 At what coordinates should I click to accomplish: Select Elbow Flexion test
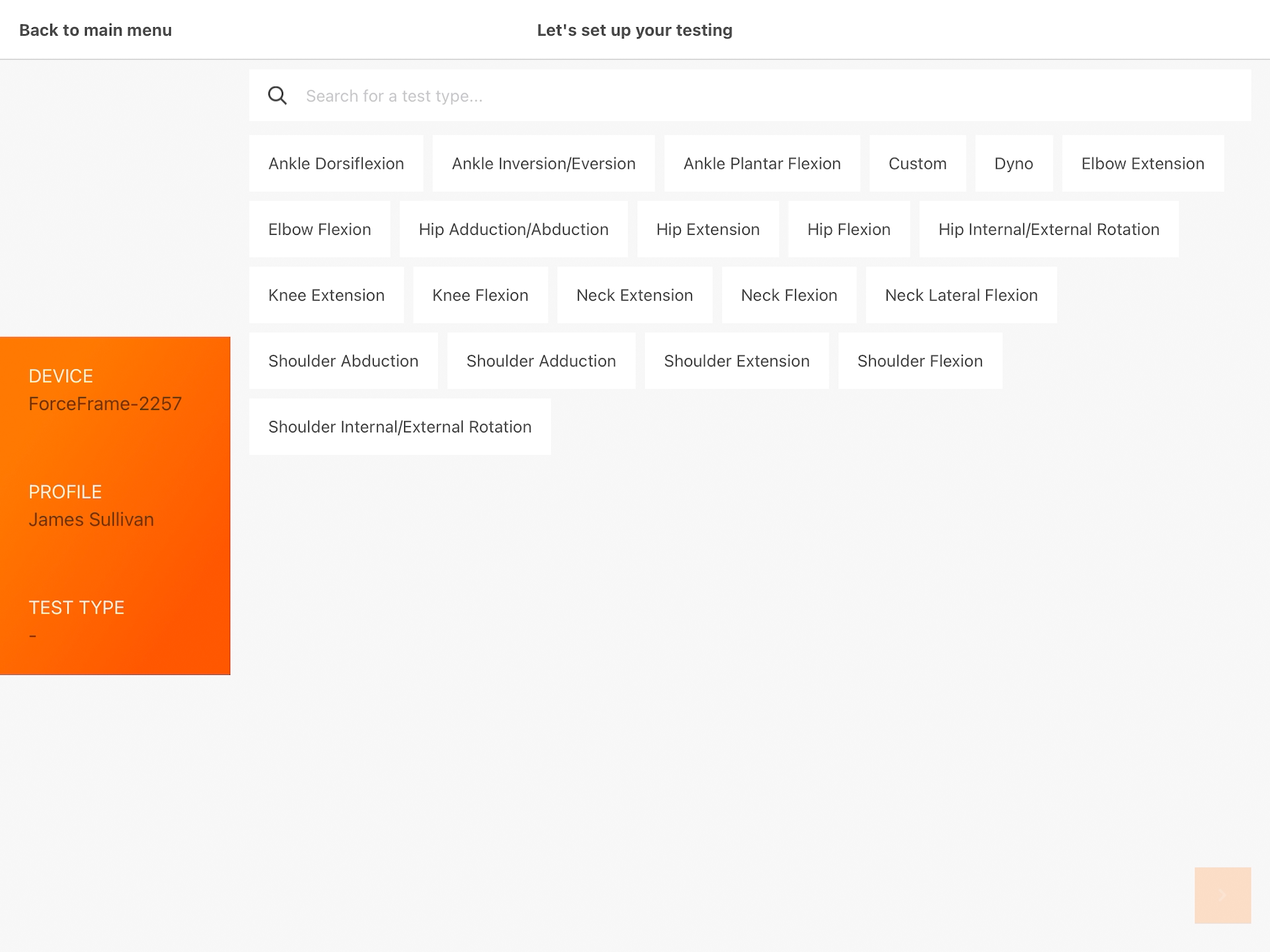coord(319,229)
